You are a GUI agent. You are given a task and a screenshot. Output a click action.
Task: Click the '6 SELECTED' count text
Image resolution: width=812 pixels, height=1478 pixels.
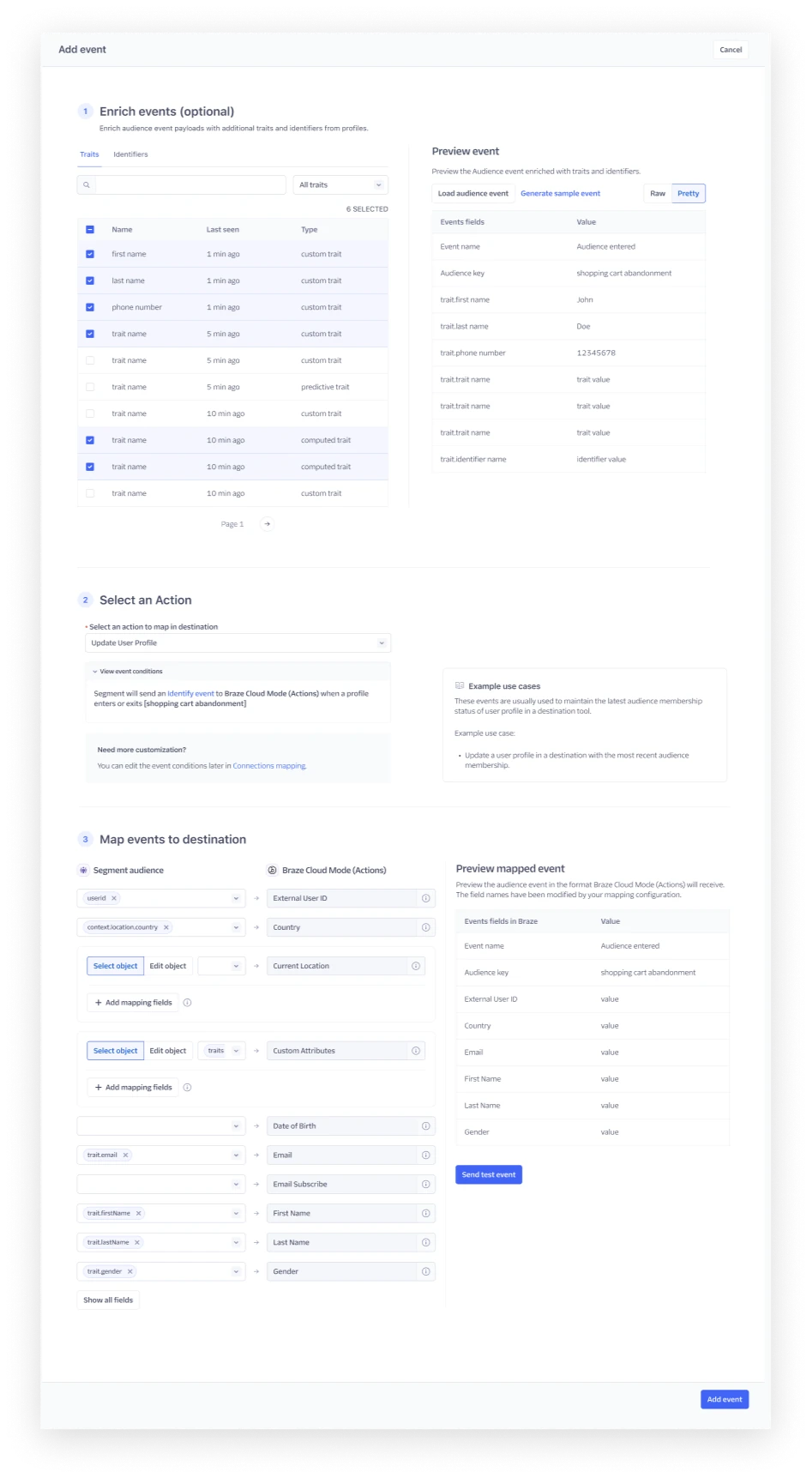367,209
